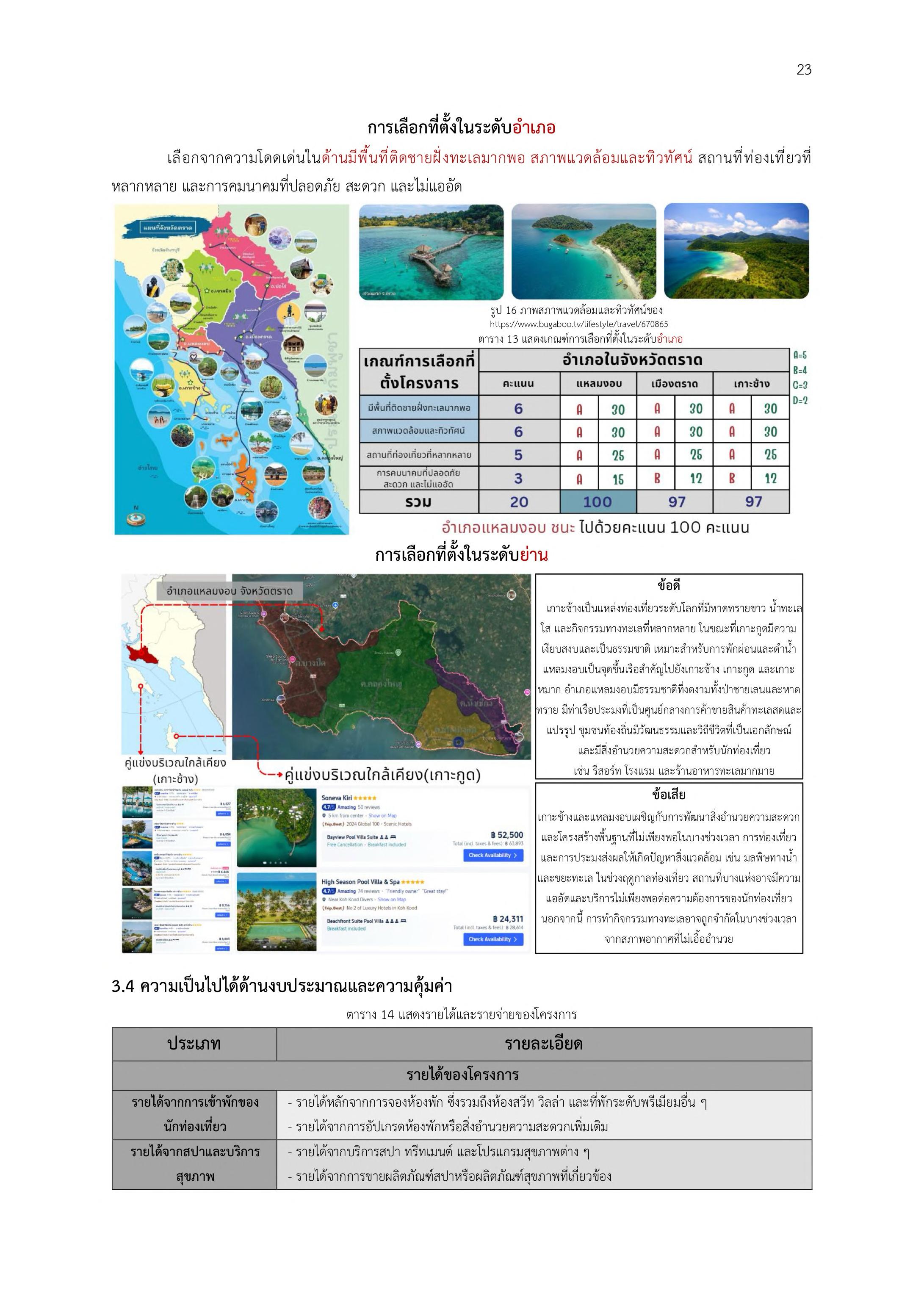Click the Soneva Kiri hotel name
924x1307 pixels.
pyautogui.click(x=337, y=797)
